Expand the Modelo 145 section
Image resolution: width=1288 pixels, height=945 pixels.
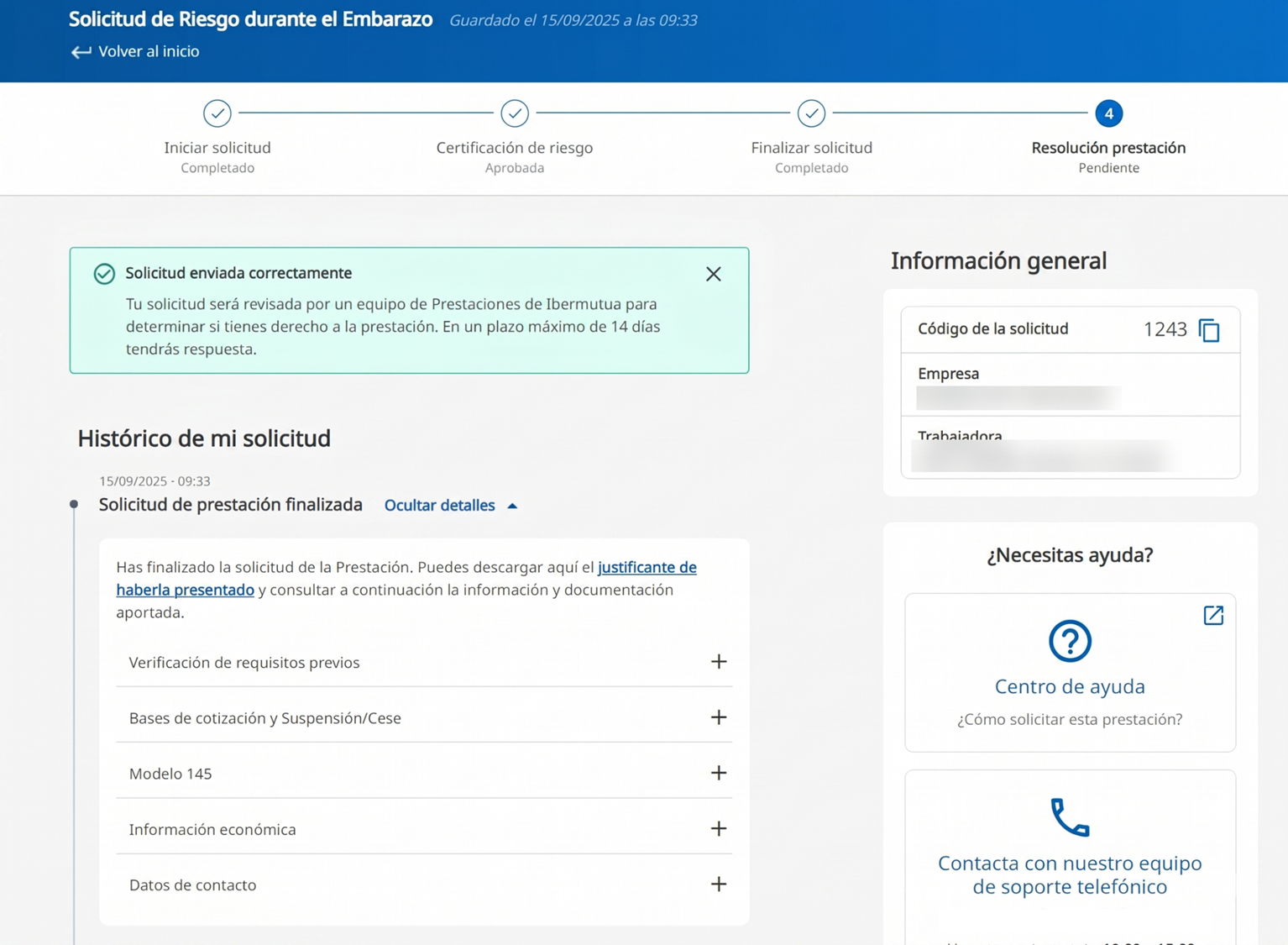tap(718, 773)
